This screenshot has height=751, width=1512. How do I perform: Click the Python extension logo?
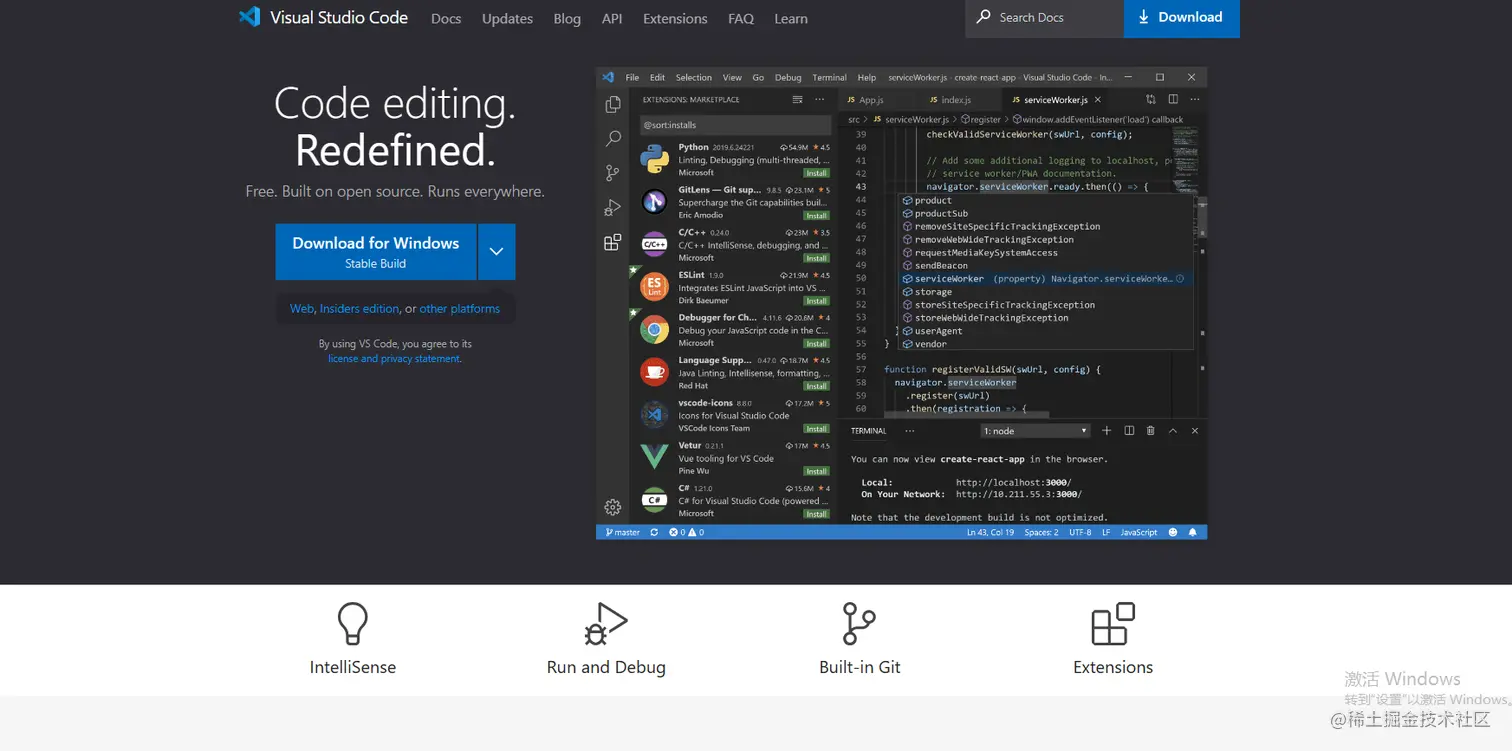pyautogui.click(x=654, y=159)
